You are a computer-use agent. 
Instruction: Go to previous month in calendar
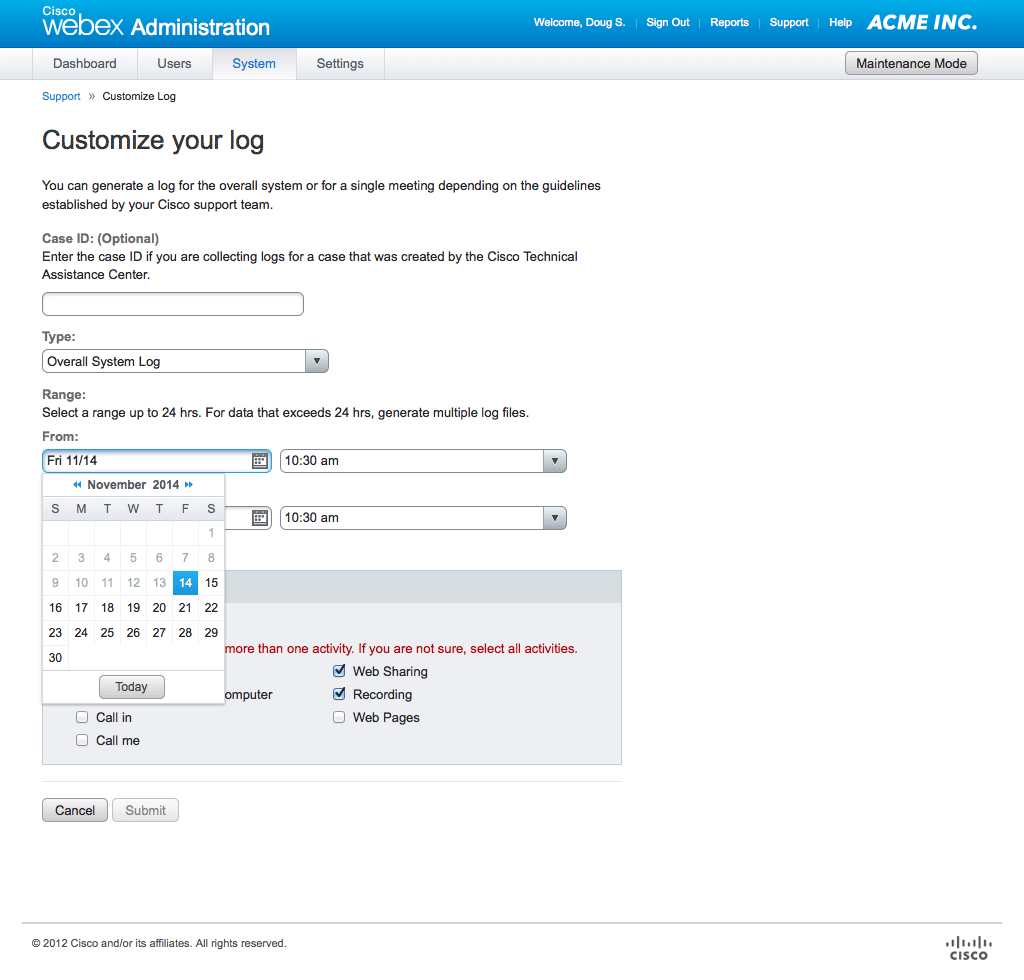(x=77, y=485)
